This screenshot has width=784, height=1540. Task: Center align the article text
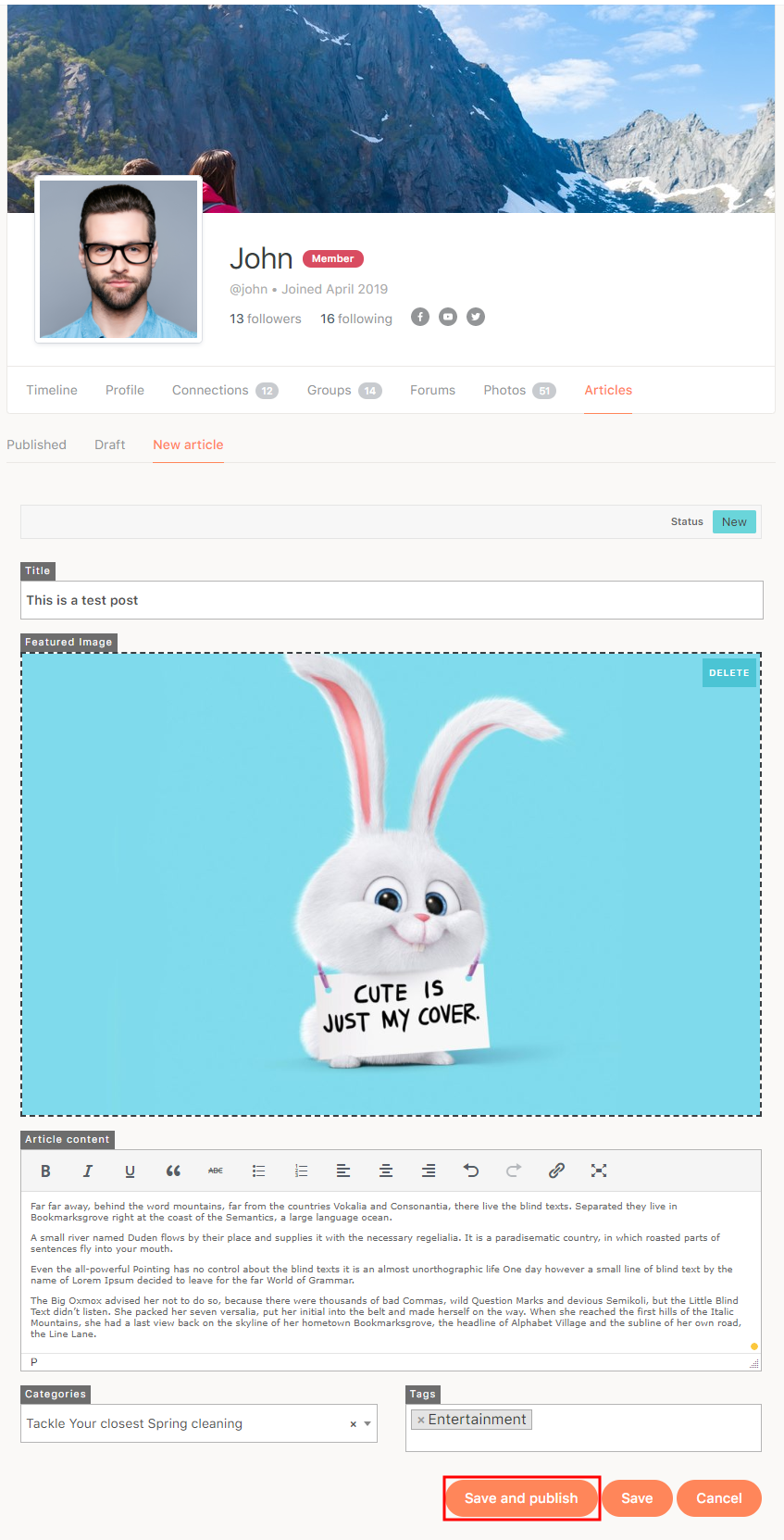386,1171
